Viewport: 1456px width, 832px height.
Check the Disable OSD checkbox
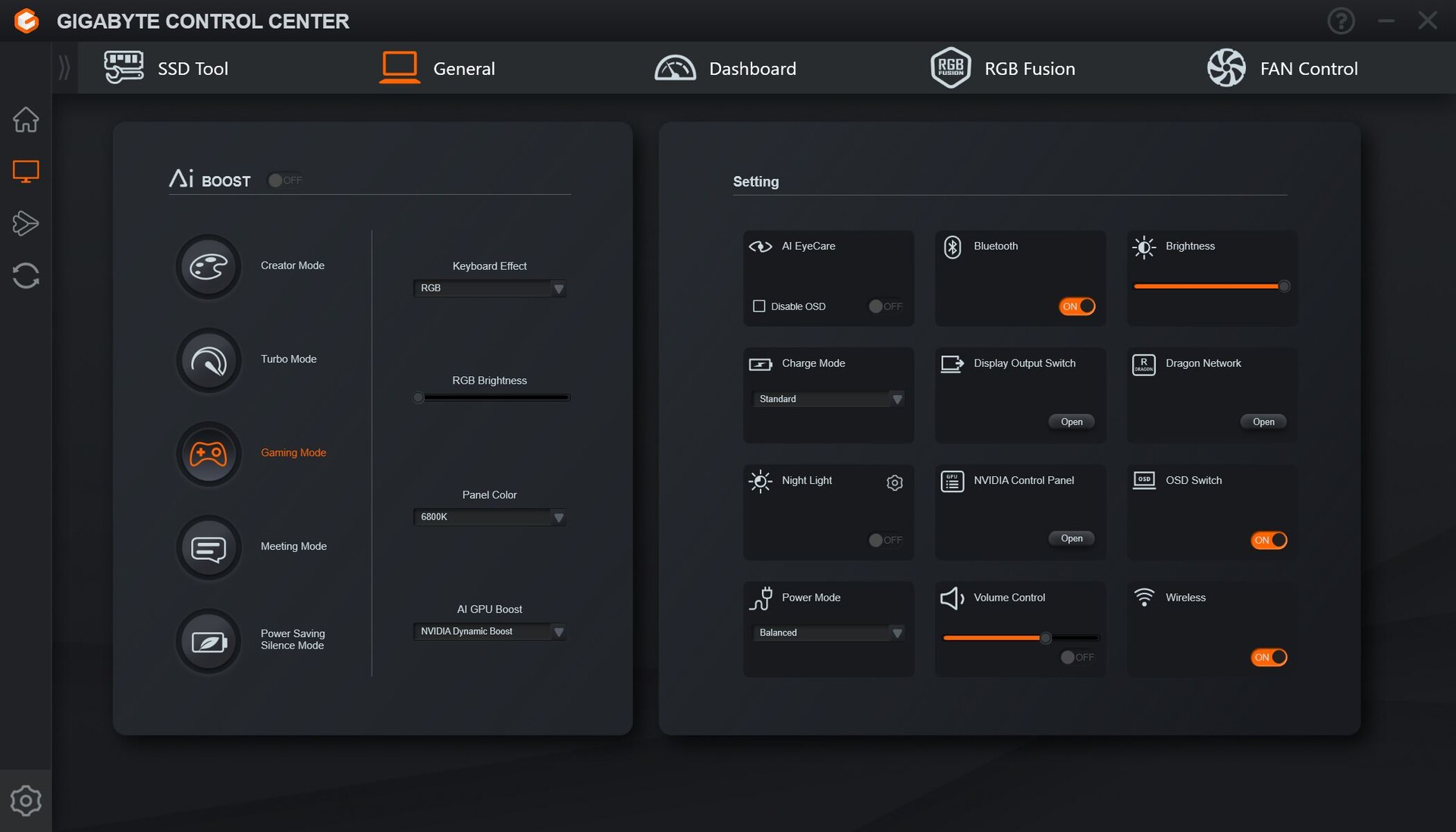(x=758, y=306)
